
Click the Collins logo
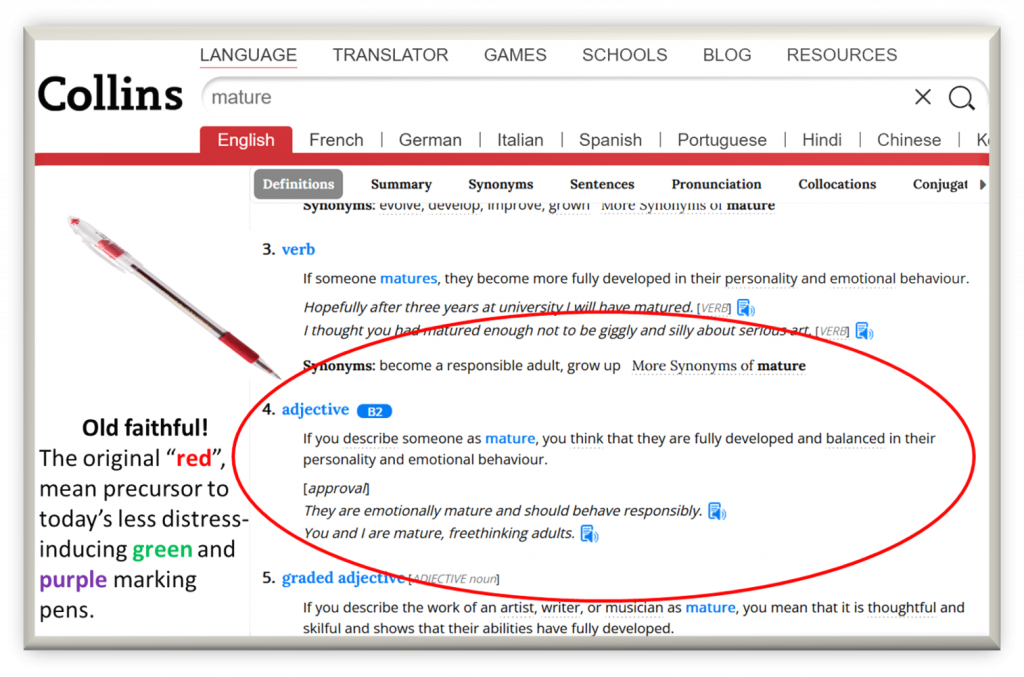pos(110,96)
